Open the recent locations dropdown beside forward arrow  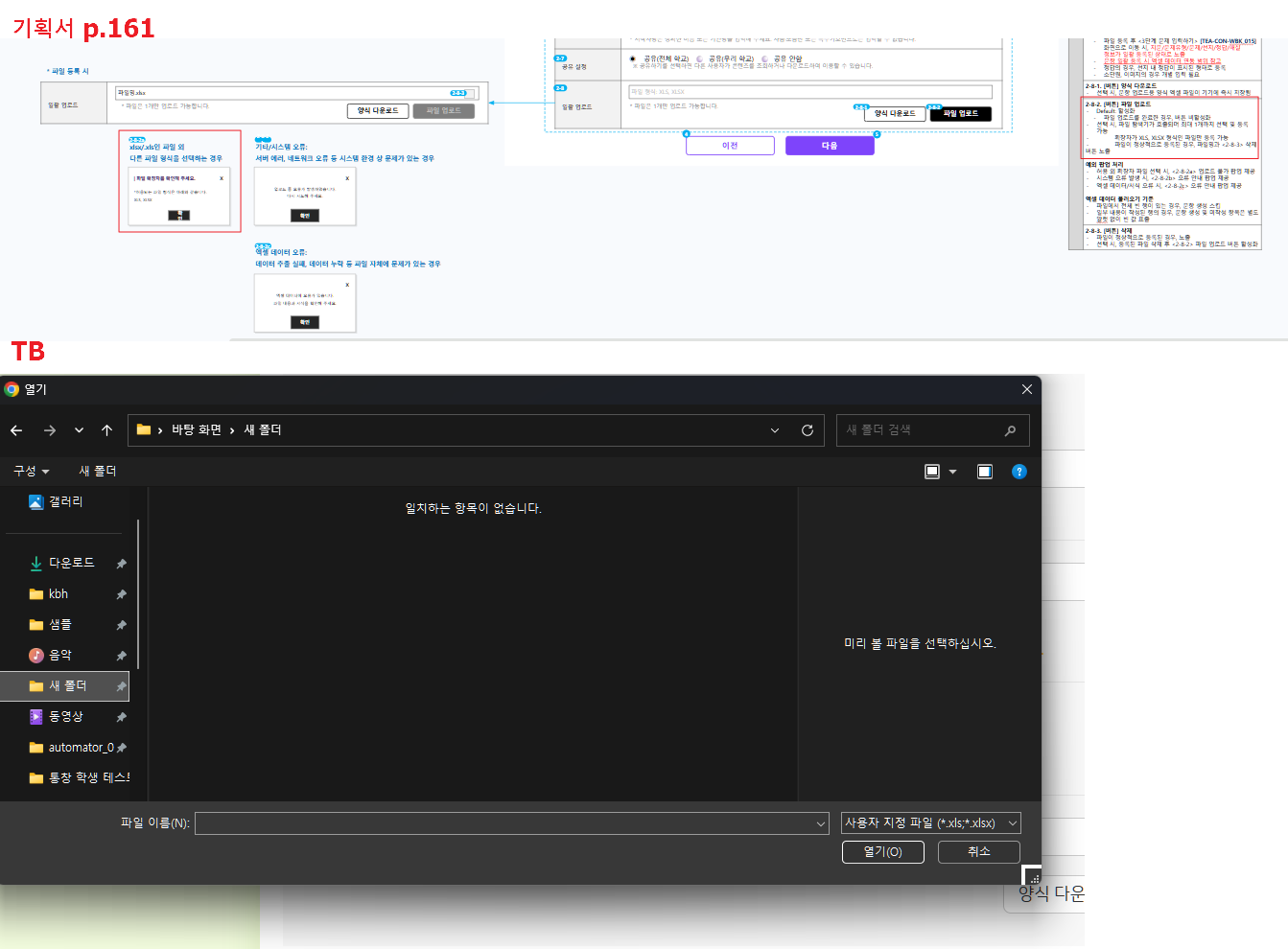pyautogui.click(x=79, y=430)
